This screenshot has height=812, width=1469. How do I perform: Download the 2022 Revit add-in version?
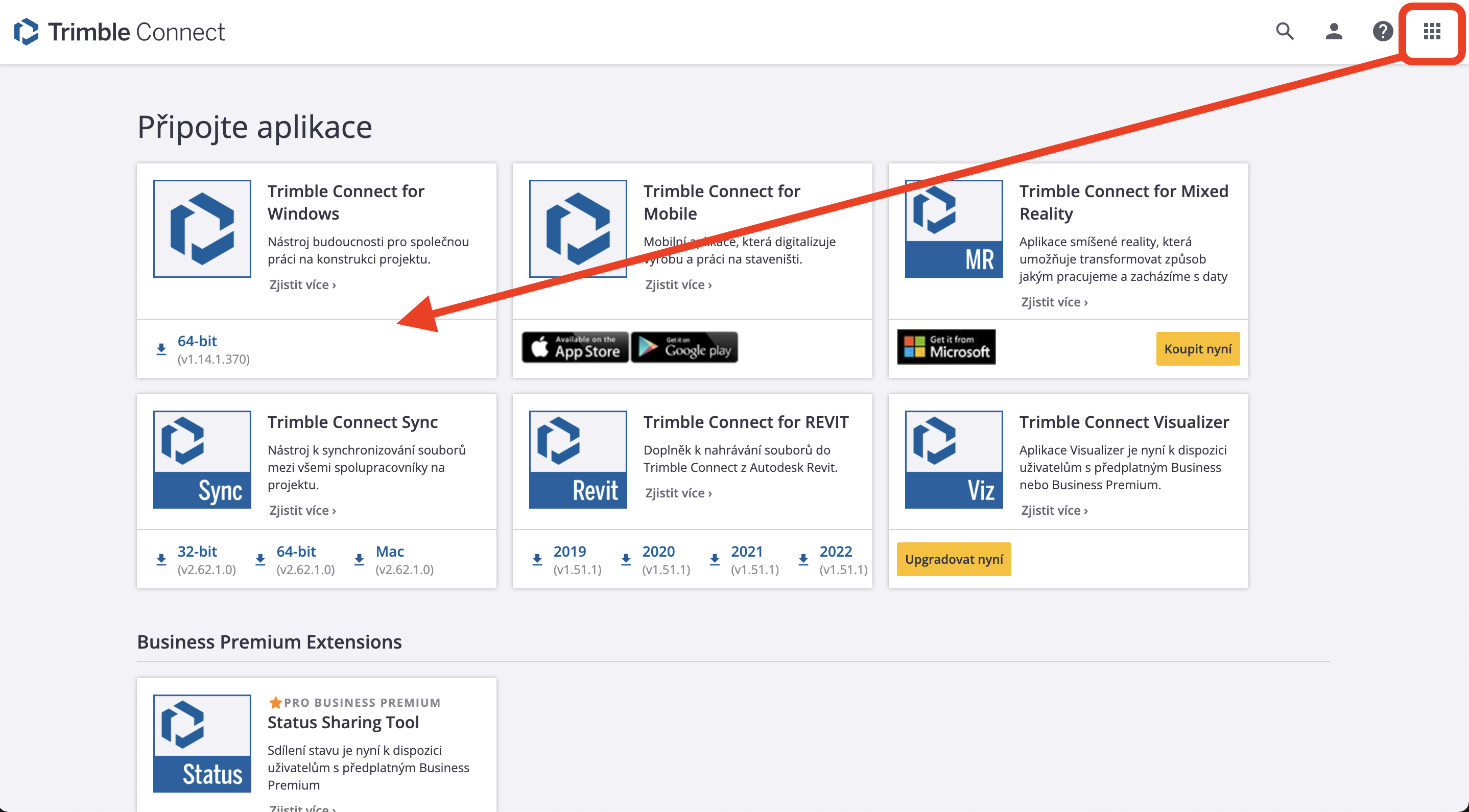coord(836,552)
